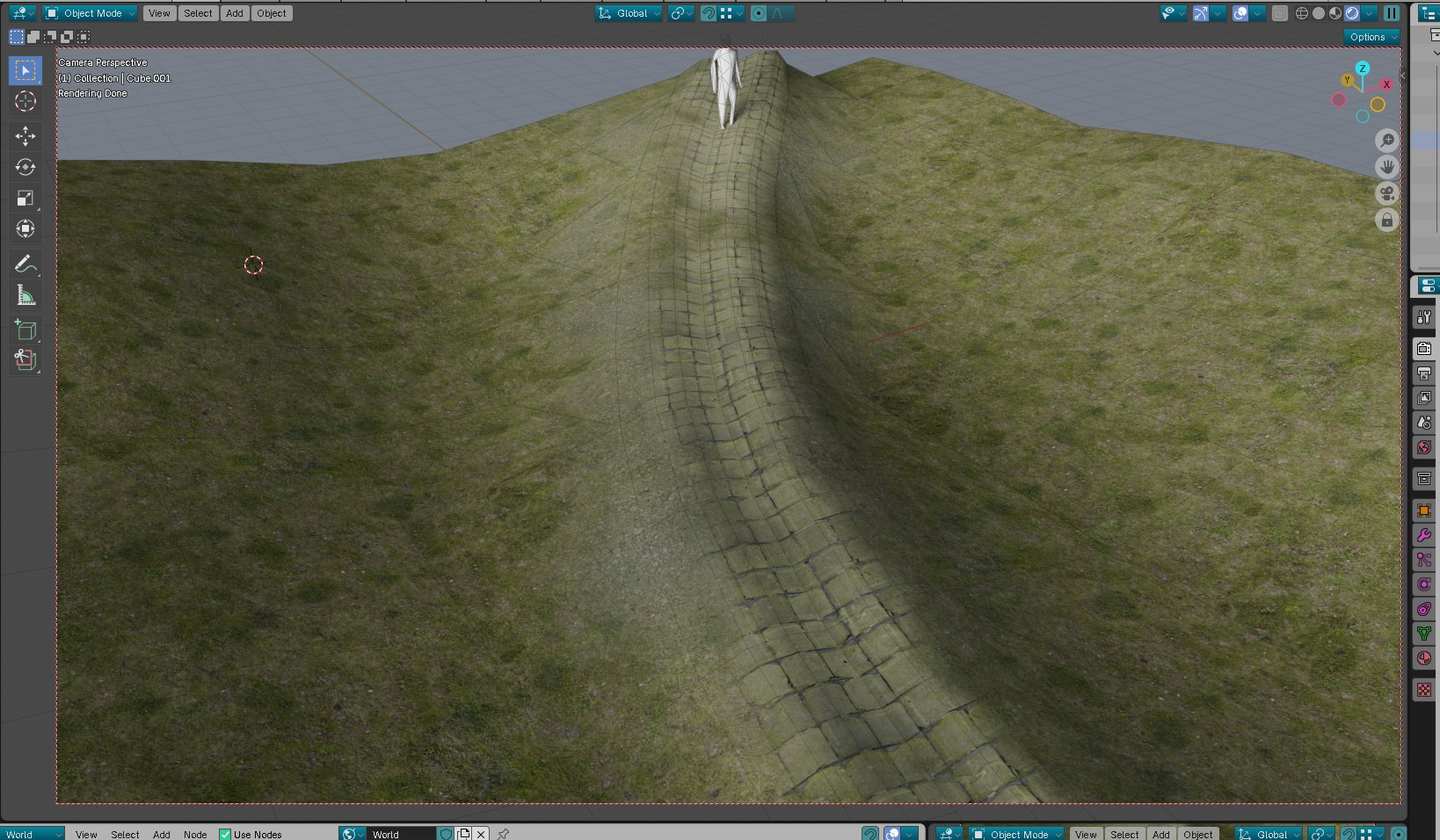This screenshot has height=840, width=1440.
Task: Toggle viewport gizmos visibility
Action: pos(1200,13)
